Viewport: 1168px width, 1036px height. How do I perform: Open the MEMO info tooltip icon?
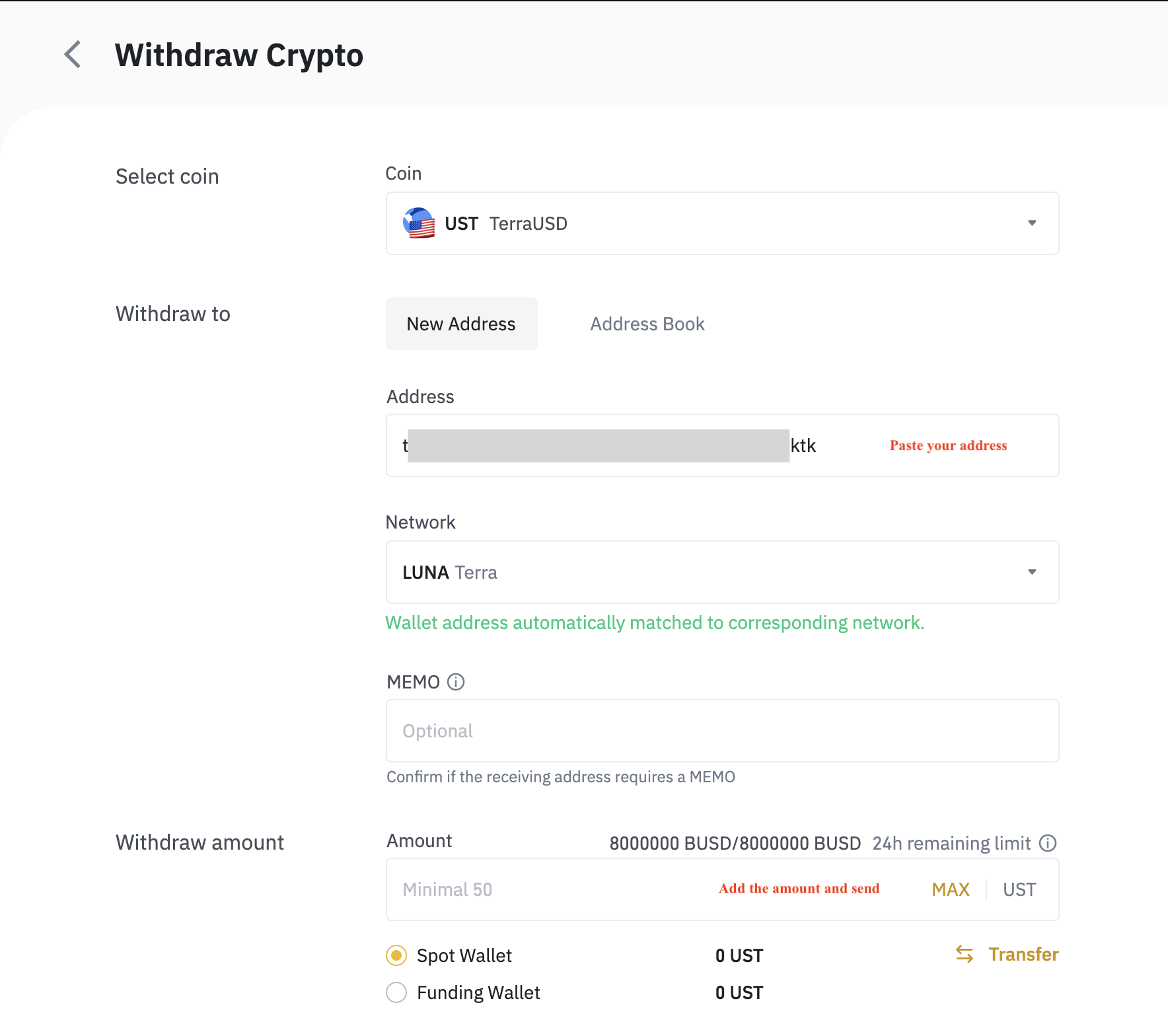pyautogui.click(x=456, y=682)
